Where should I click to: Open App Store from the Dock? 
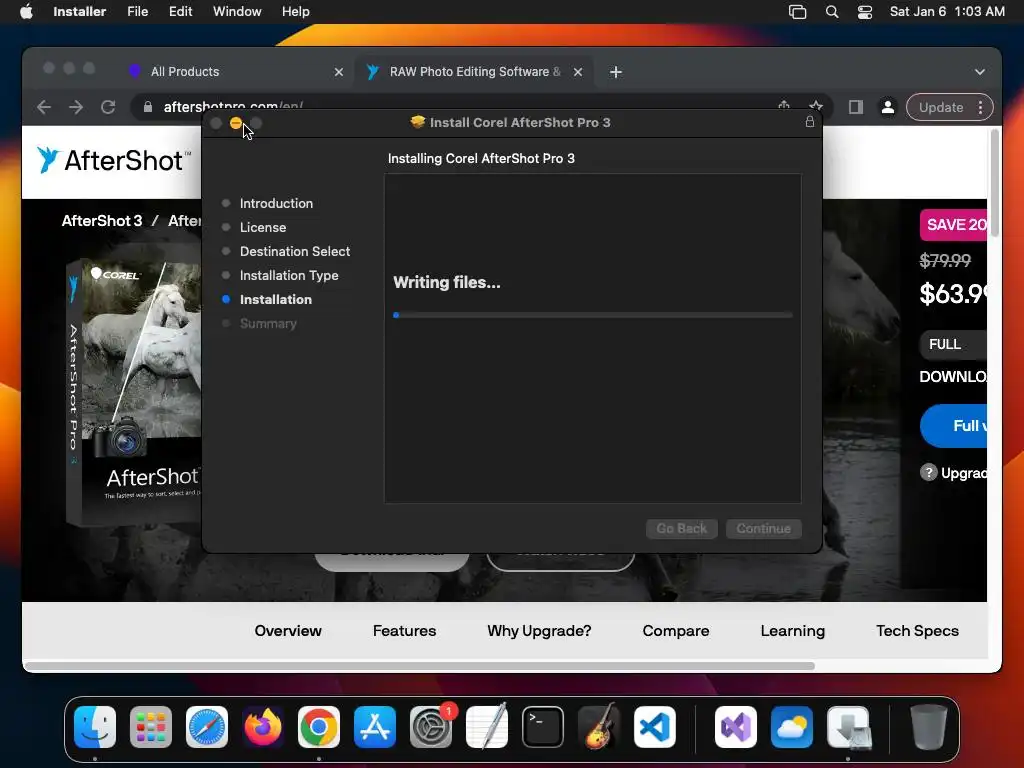click(x=375, y=727)
